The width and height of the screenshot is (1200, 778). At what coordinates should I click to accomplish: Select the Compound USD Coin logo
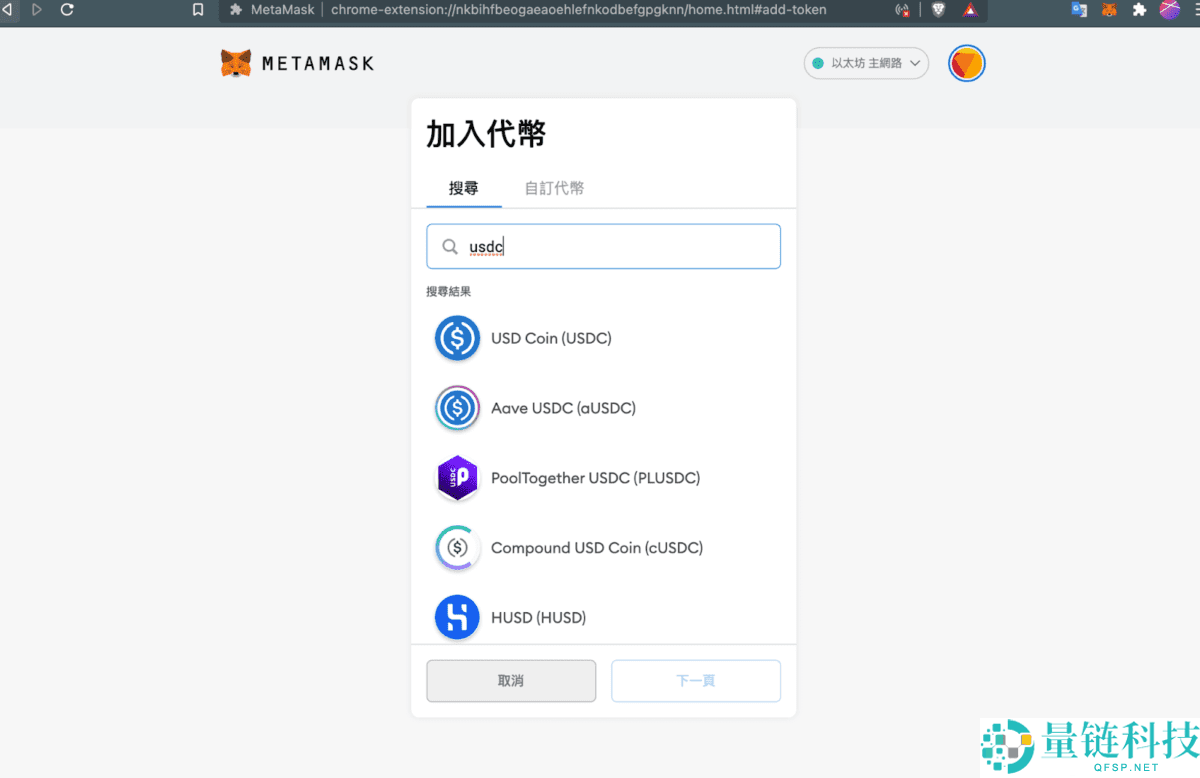pos(457,547)
